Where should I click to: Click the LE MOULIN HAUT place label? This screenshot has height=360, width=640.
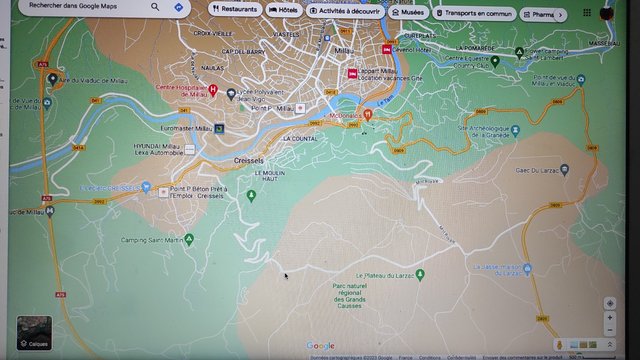pyautogui.click(x=270, y=176)
